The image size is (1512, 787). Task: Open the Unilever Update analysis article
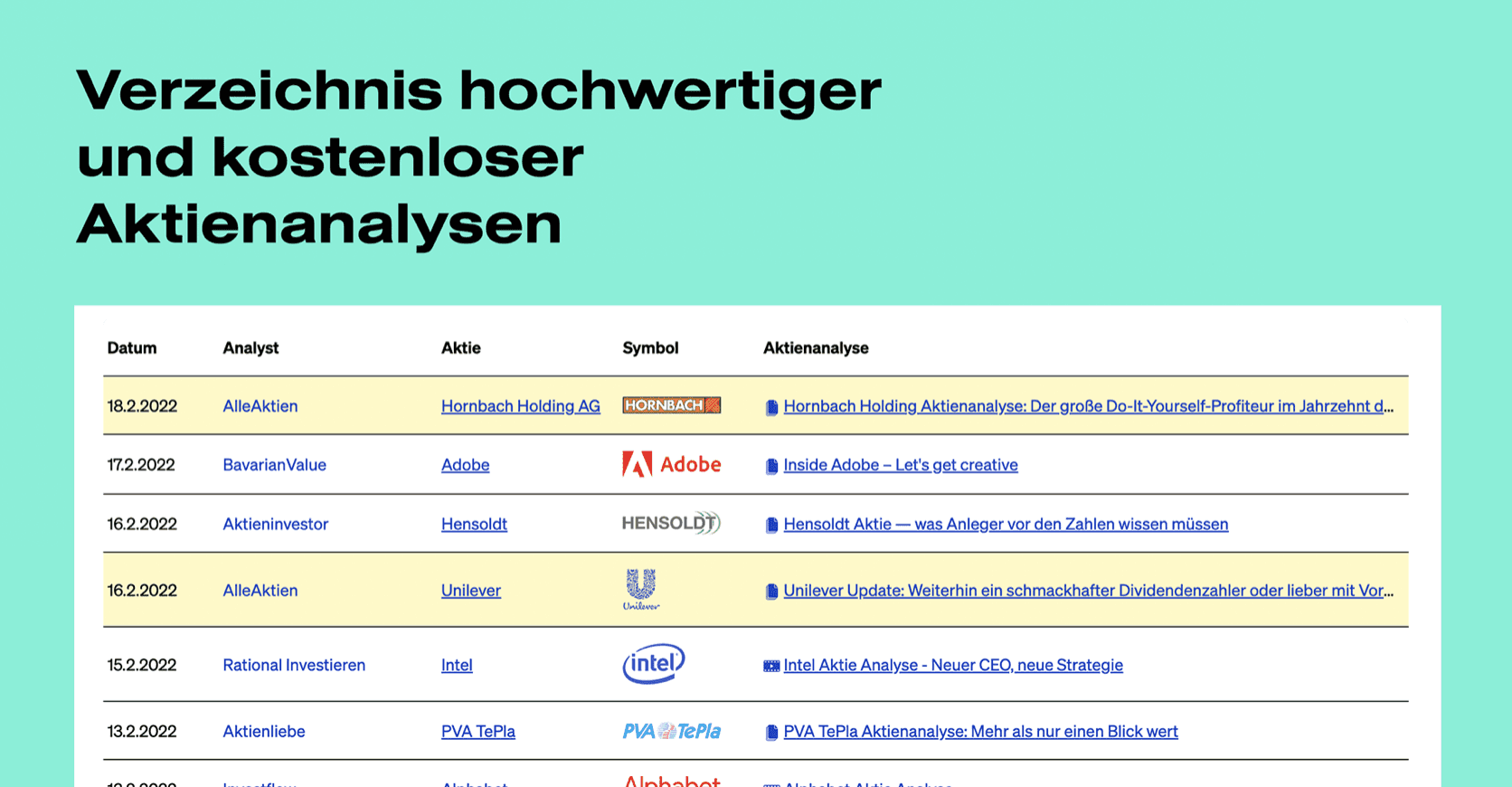(x=1089, y=591)
